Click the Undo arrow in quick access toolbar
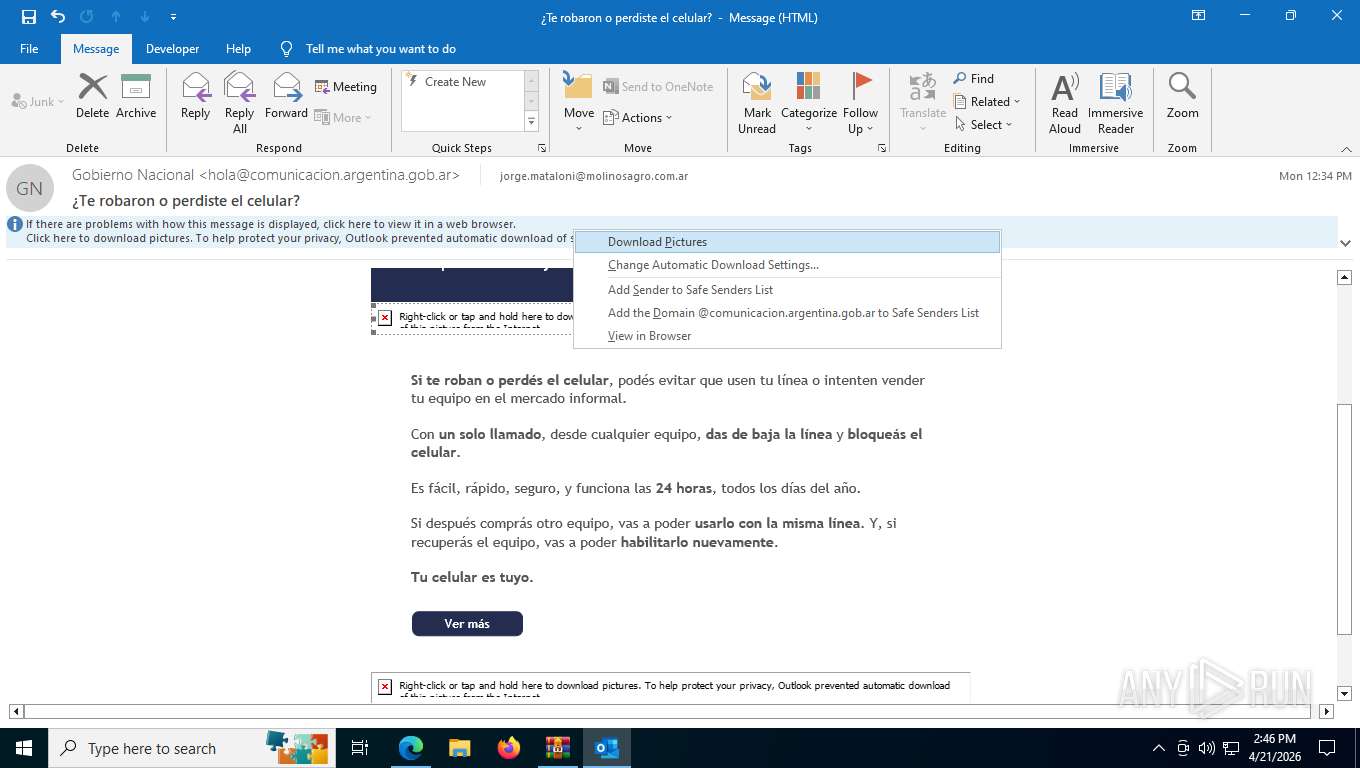The height and width of the screenshot is (768, 1360). pyautogui.click(x=58, y=17)
